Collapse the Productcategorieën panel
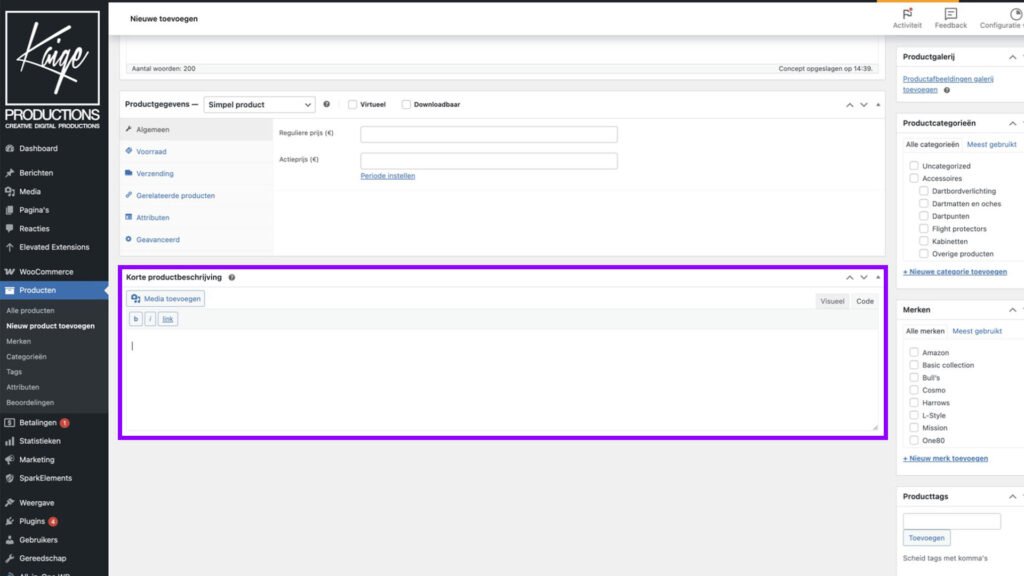This screenshot has width=1024, height=576. pyautogui.click(x=1012, y=122)
